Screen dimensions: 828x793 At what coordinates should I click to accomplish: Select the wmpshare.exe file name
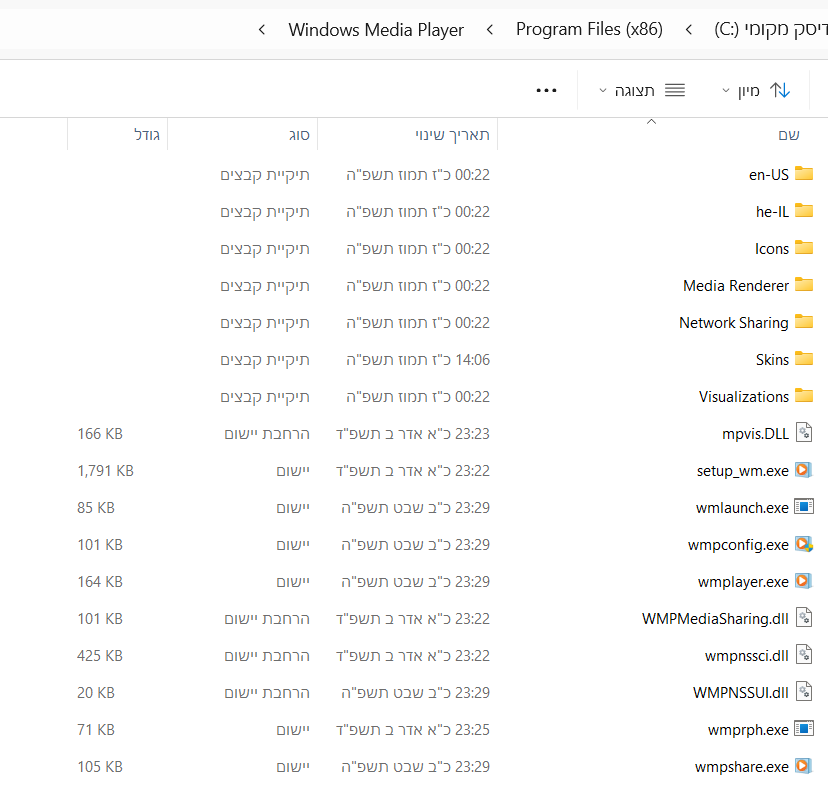pyautogui.click(x=741, y=766)
